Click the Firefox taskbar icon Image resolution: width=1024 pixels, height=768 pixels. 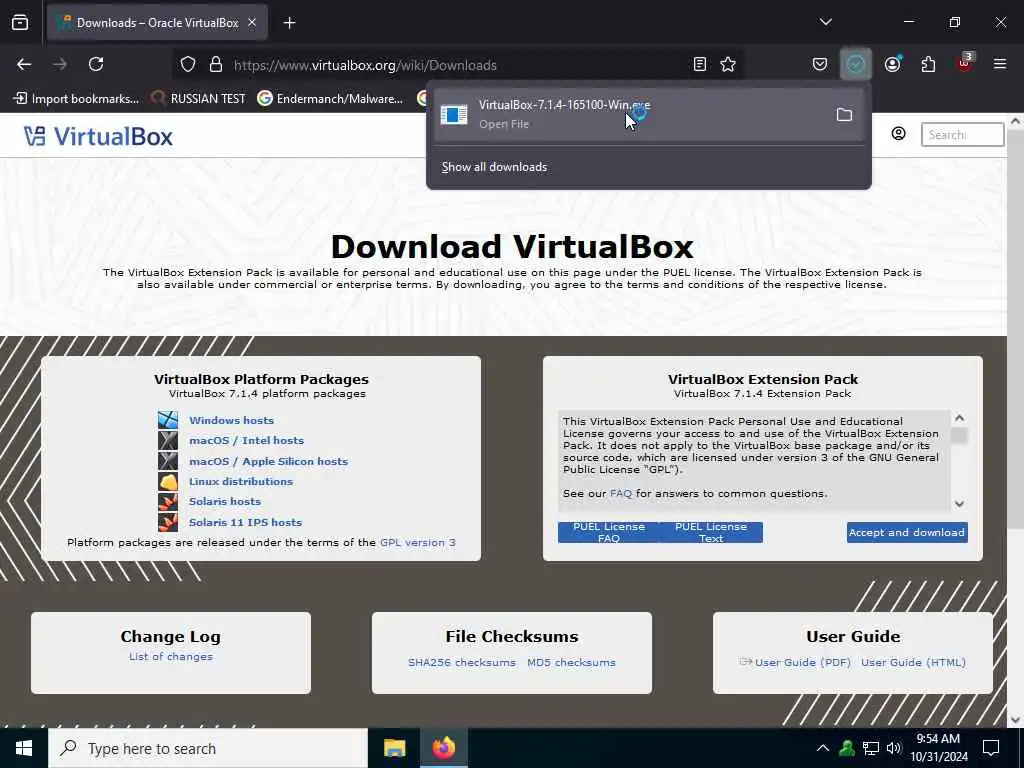443,748
